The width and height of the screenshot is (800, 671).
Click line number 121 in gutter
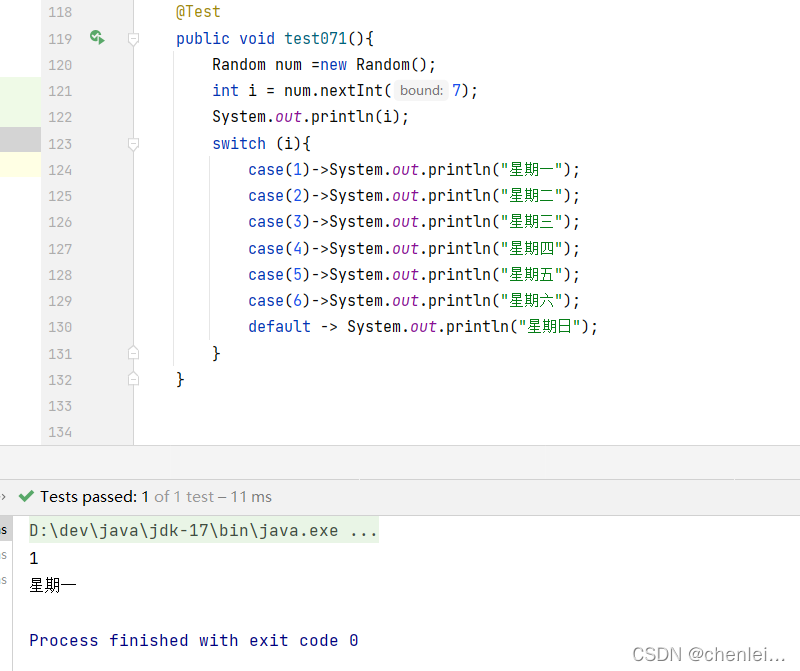pyautogui.click(x=60, y=91)
